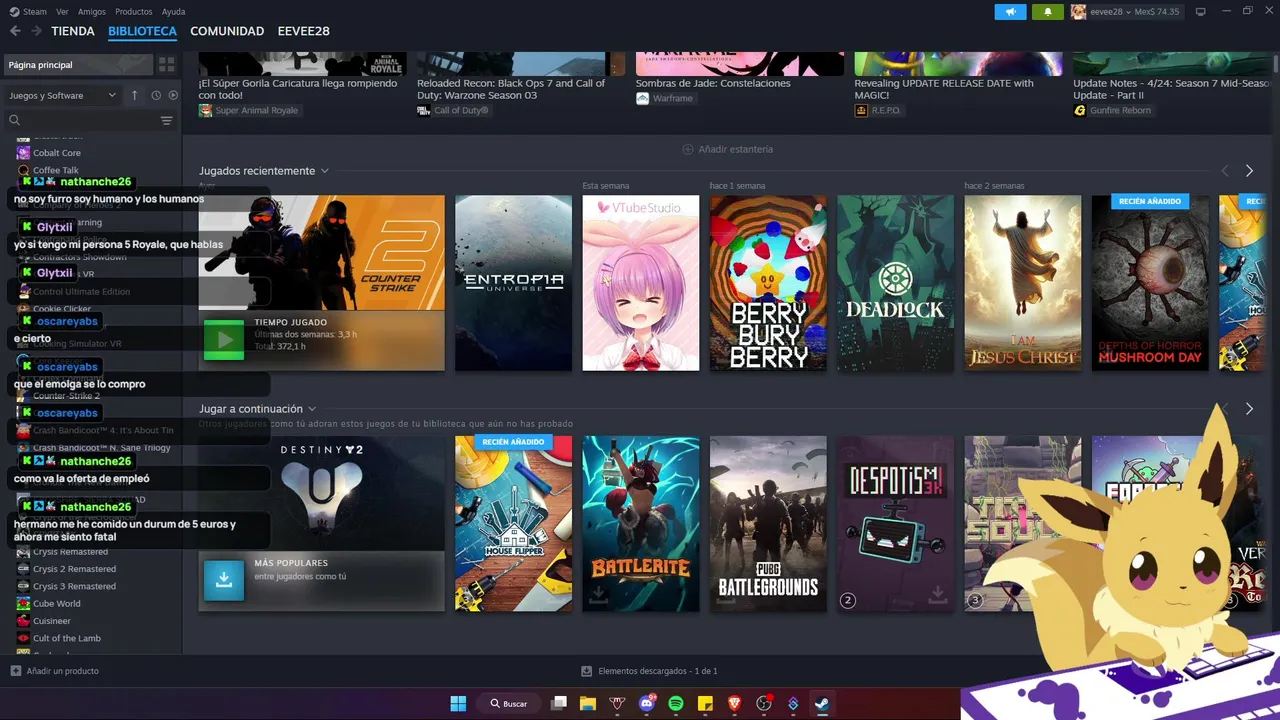Switch library to collections grid view
The width and height of the screenshot is (1280, 720).
167,65
